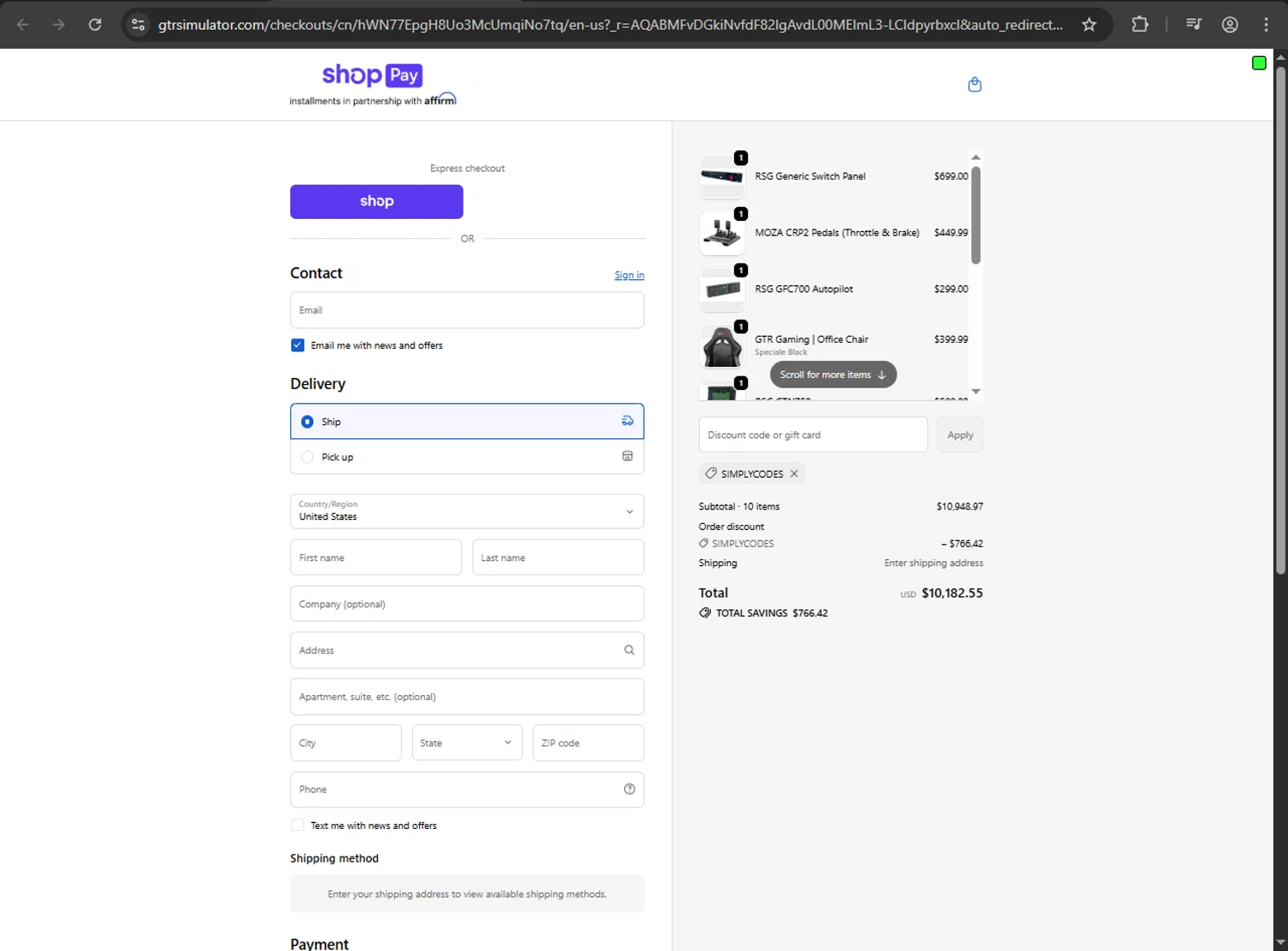
Task: Click the order summary scrollbar thumb
Action: 975,216
